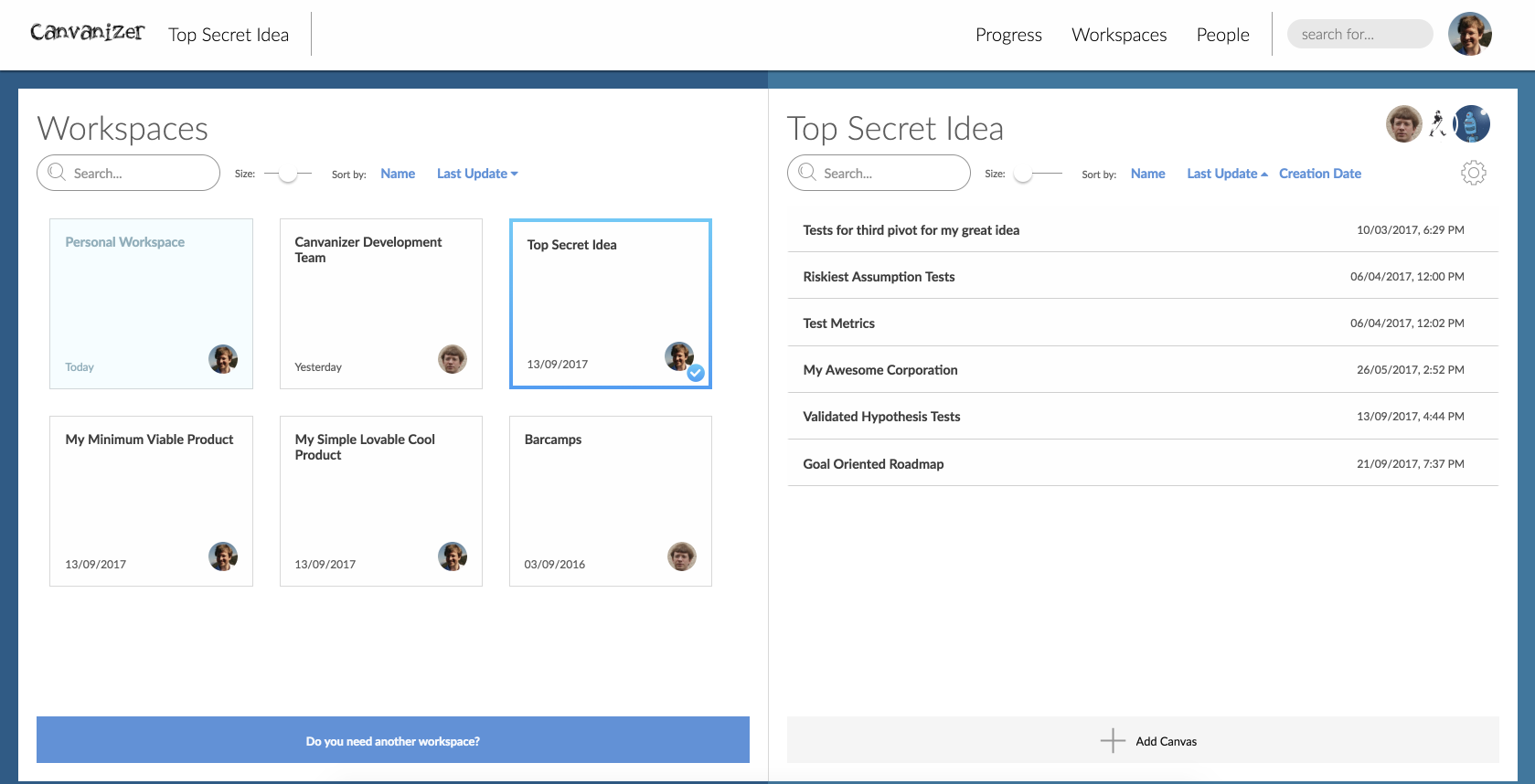This screenshot has height=784, width=1535.
Task: Open the user profile avatar in header
Action: (x=1469, y=34)
